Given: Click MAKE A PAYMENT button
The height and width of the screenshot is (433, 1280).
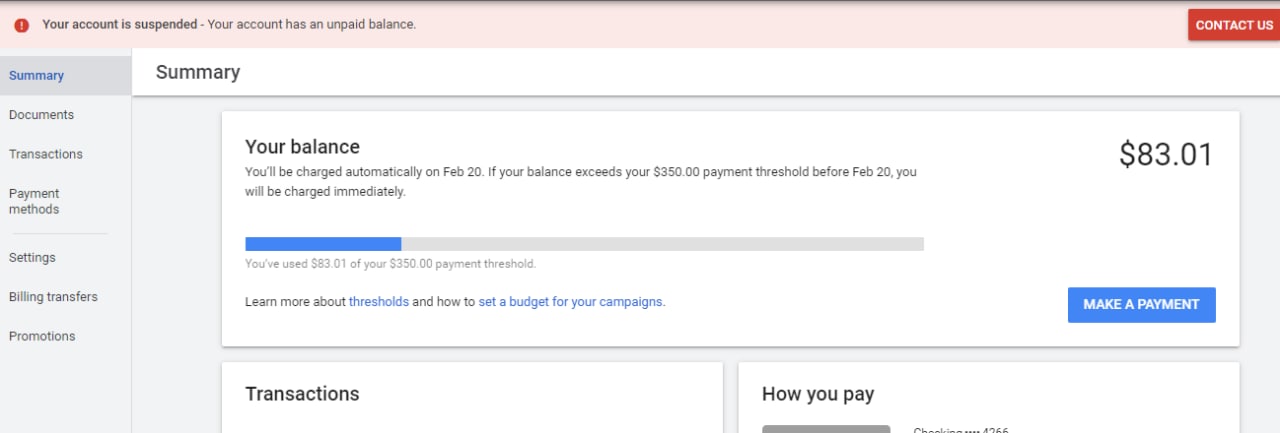Looking at the screenshot, I should tap(1141, 305).
